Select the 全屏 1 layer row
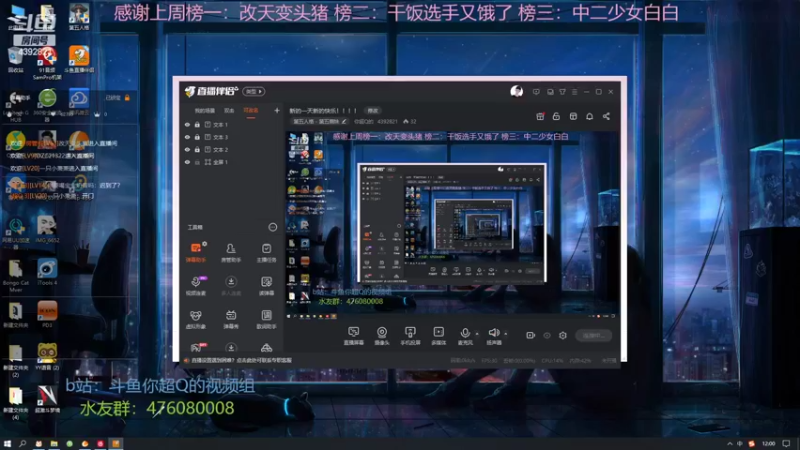 232,162
